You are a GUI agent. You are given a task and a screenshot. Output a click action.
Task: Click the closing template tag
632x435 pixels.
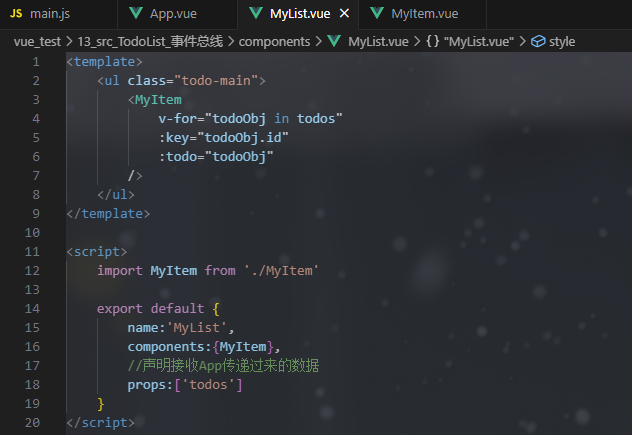[x=108, y=214]
